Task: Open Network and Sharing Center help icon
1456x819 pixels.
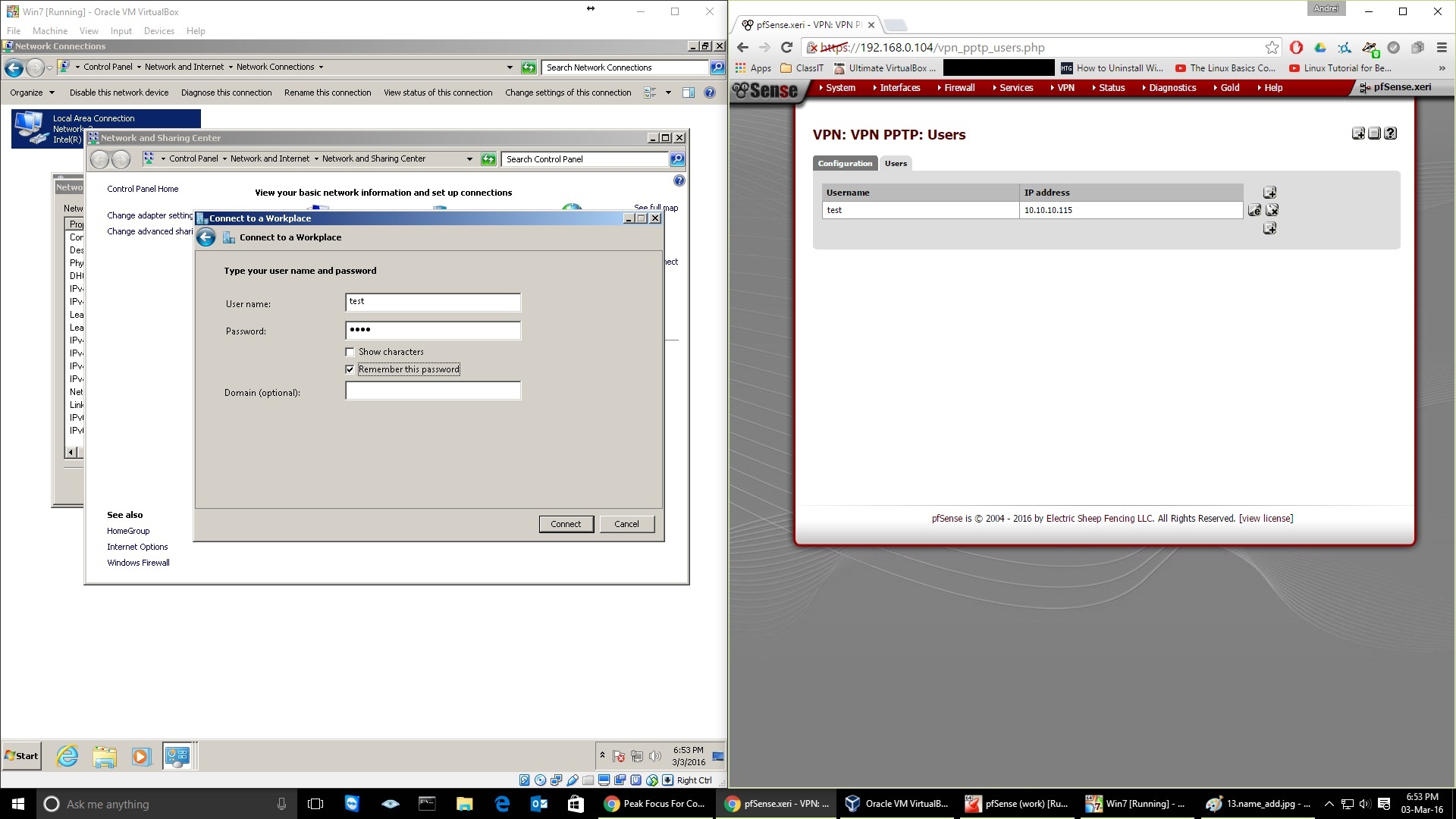Action: click(679, 180)
